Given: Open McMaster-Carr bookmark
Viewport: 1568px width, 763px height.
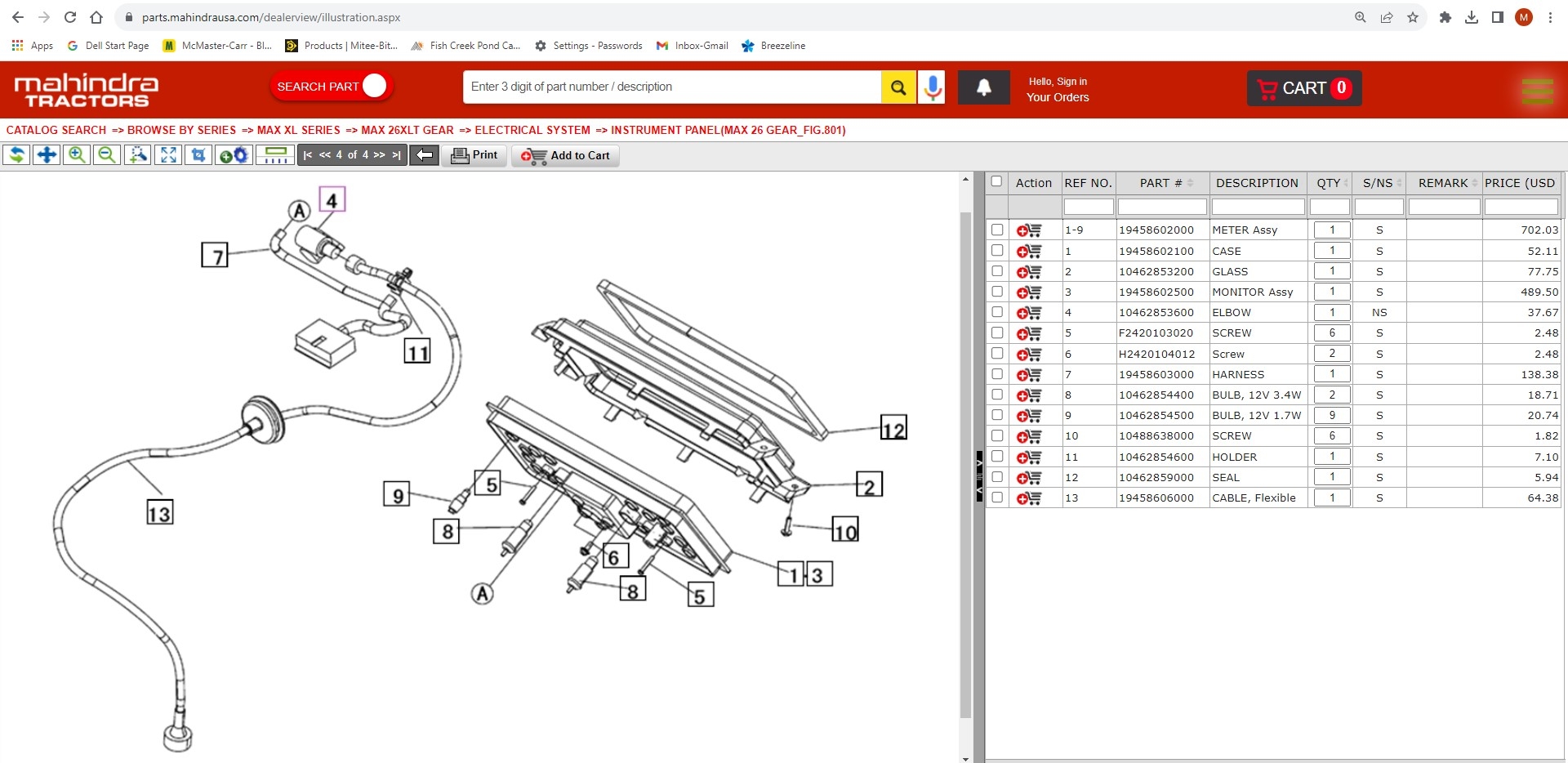Looking at the screenshot, I should point(217,46).
